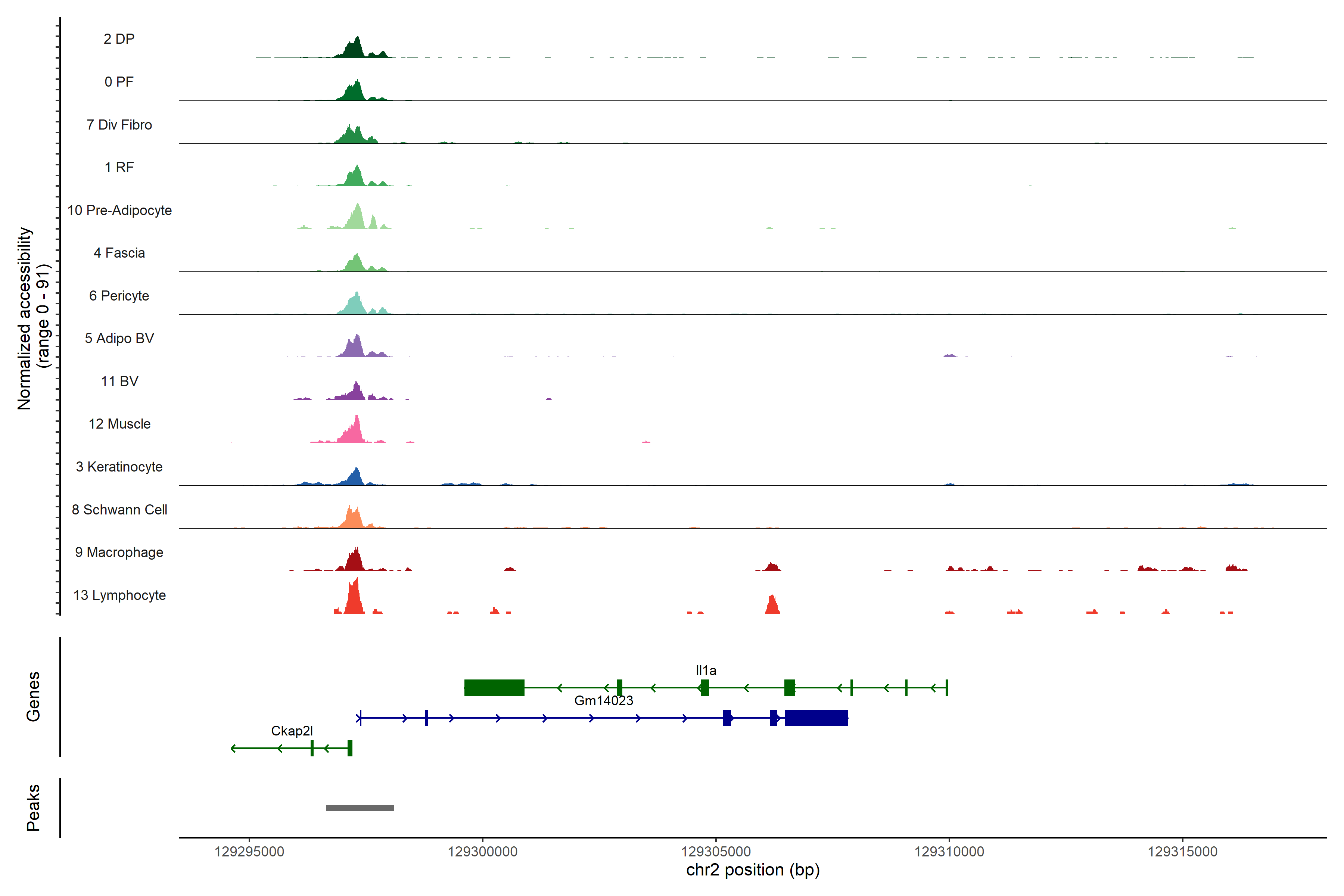Click the 13 Lymphocyte track label
The height and width of the screenshot is (896, 1344).
(119, 595)
